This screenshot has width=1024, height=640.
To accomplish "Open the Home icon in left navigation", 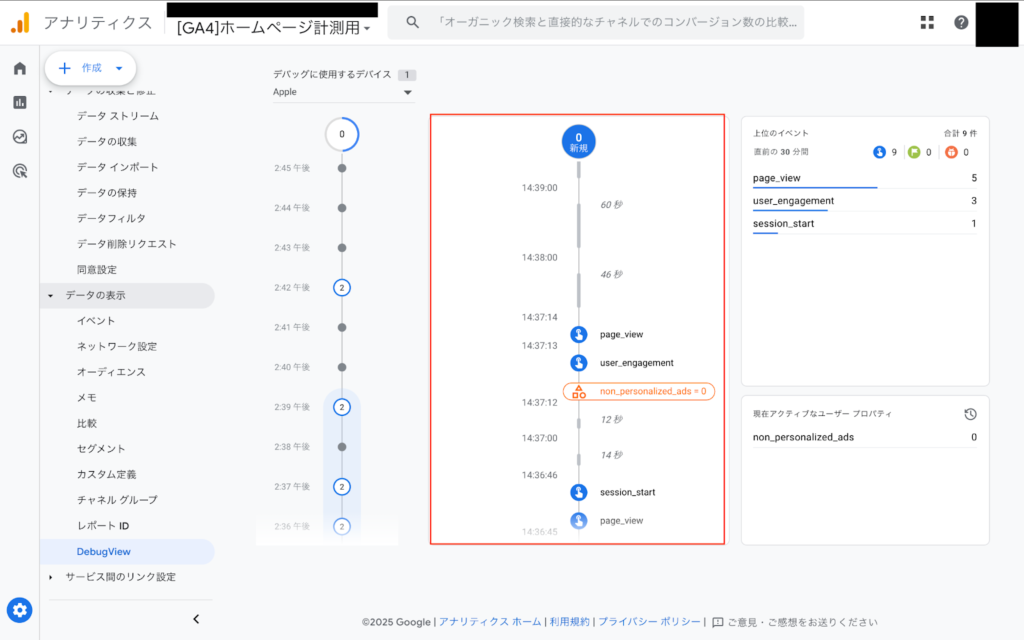I will [x=19, y=68].
